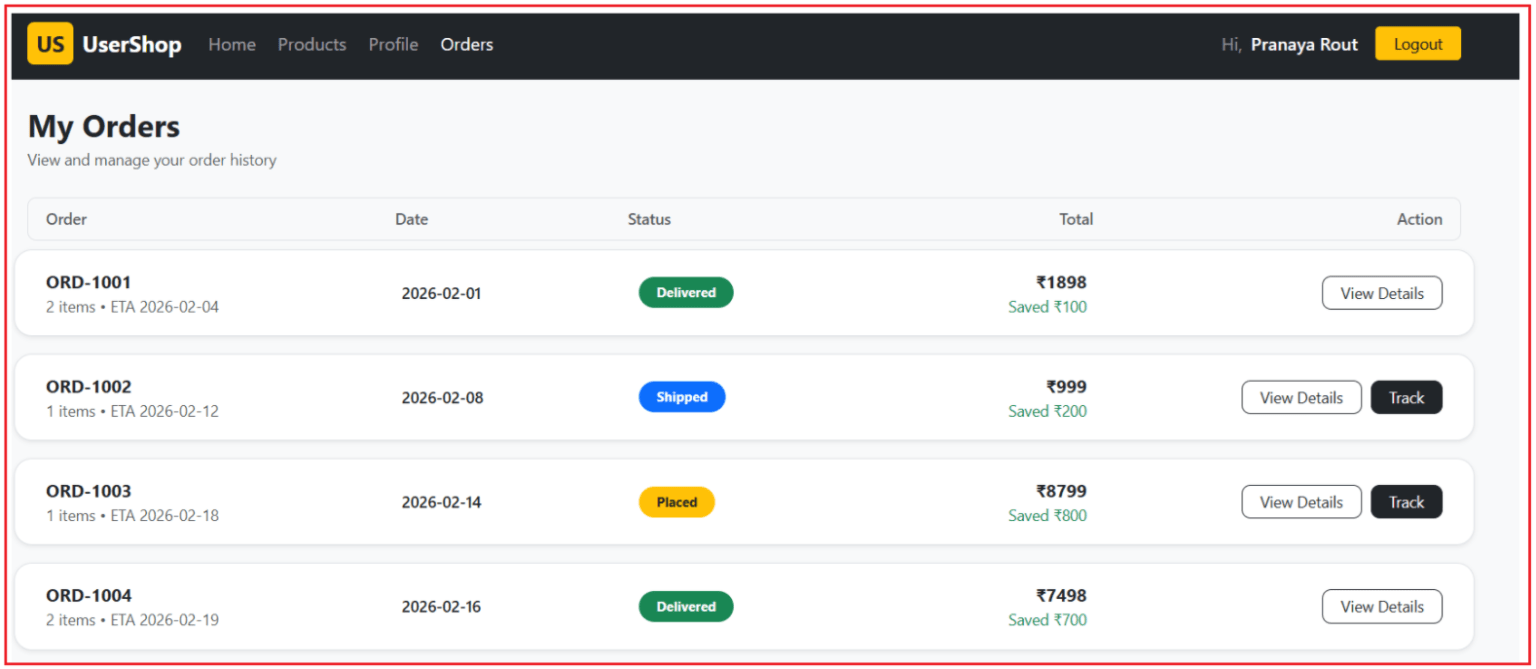Open the Products nav item
The width and height of the screenshot is (1536, 669).
pos(312,45)
